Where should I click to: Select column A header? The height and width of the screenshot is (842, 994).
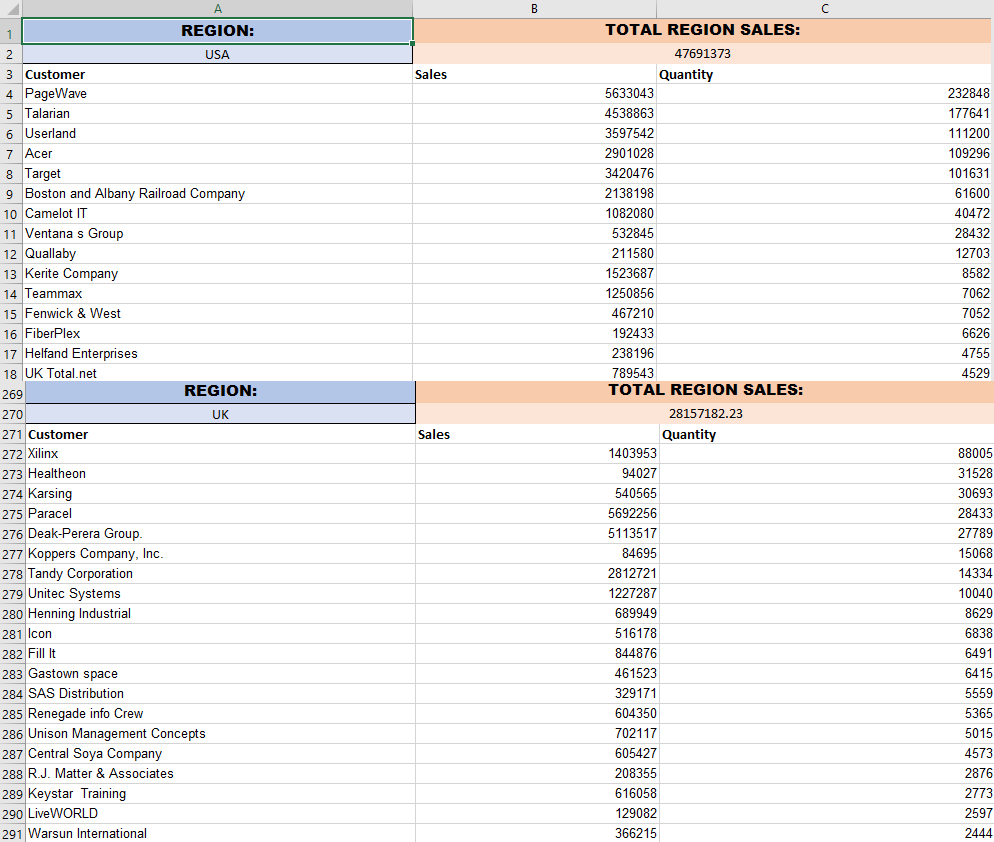[x=217, y=8]
